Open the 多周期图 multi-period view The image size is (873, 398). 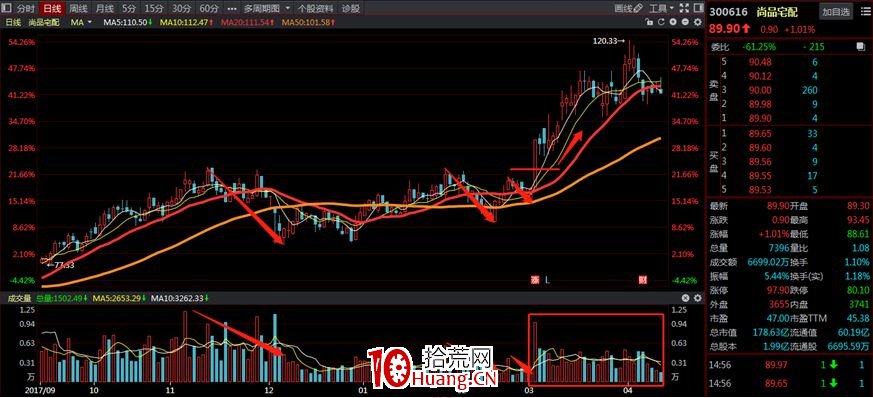(x=261, y=9)
